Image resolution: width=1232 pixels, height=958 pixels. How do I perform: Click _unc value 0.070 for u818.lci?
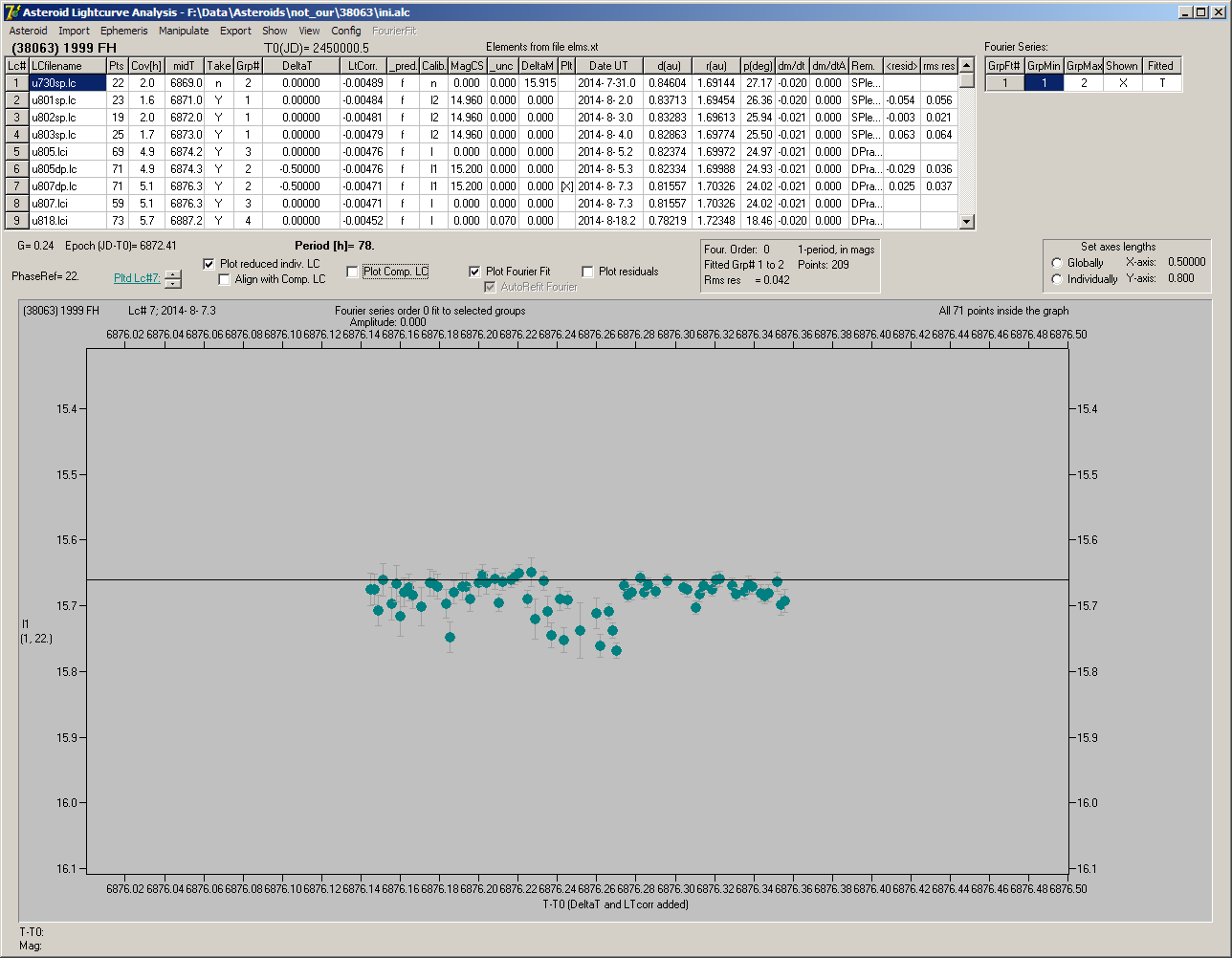(x=502, y=221)
